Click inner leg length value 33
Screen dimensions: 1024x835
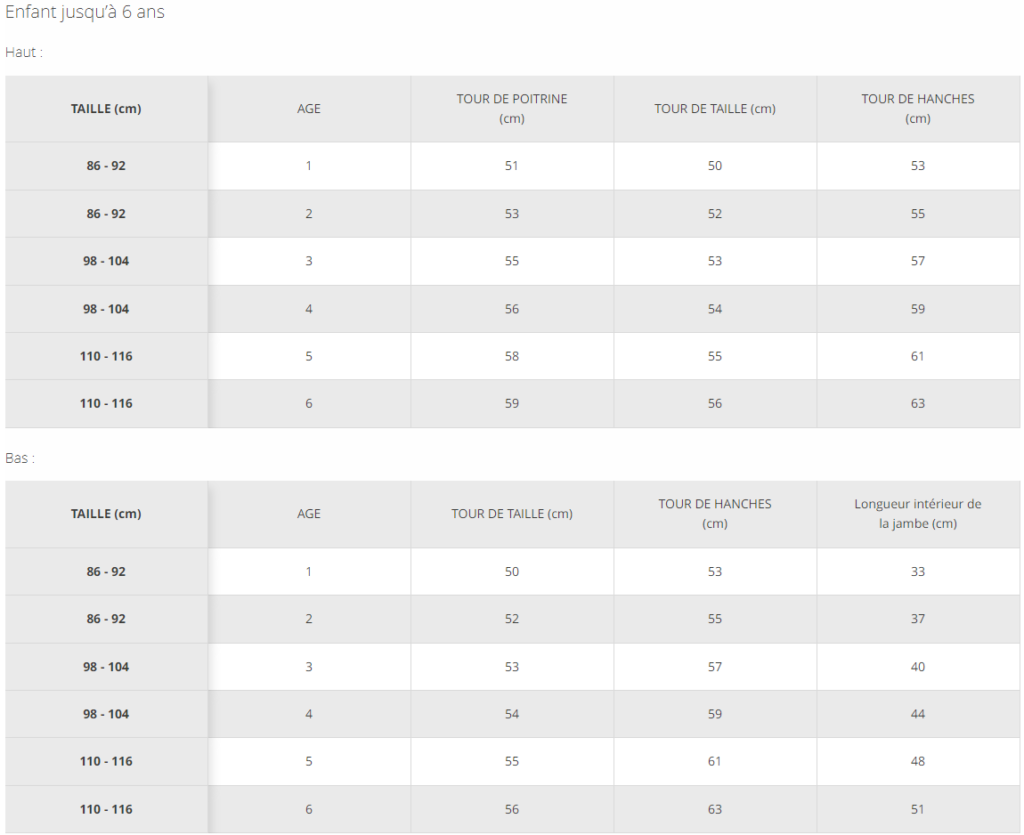[x=918, y=572]
